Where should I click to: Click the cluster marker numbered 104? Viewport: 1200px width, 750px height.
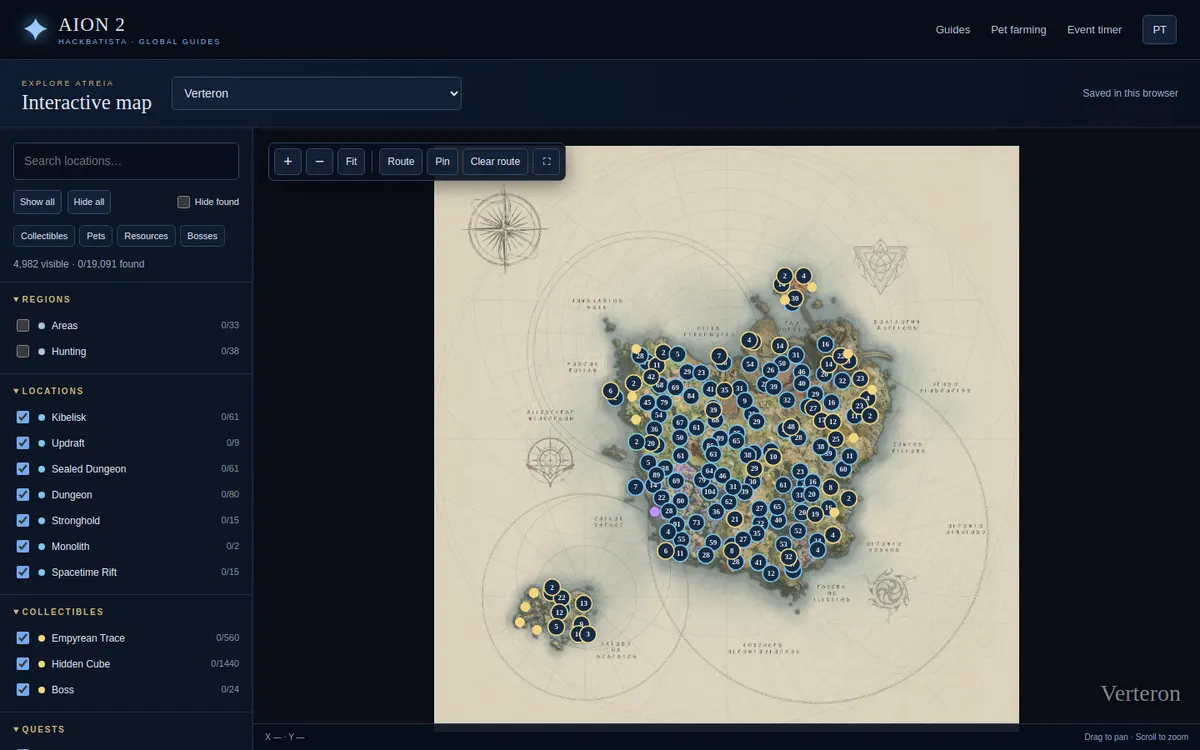pyautogui.click(x=709, y=492)
